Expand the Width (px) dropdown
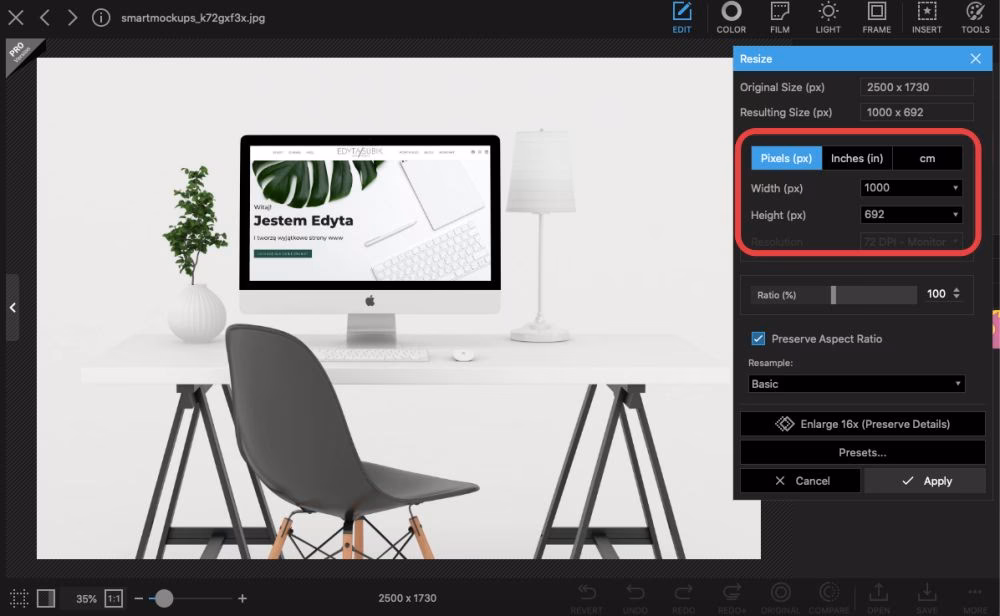Viewport: 1000px width, 616px height. point(911,188)
